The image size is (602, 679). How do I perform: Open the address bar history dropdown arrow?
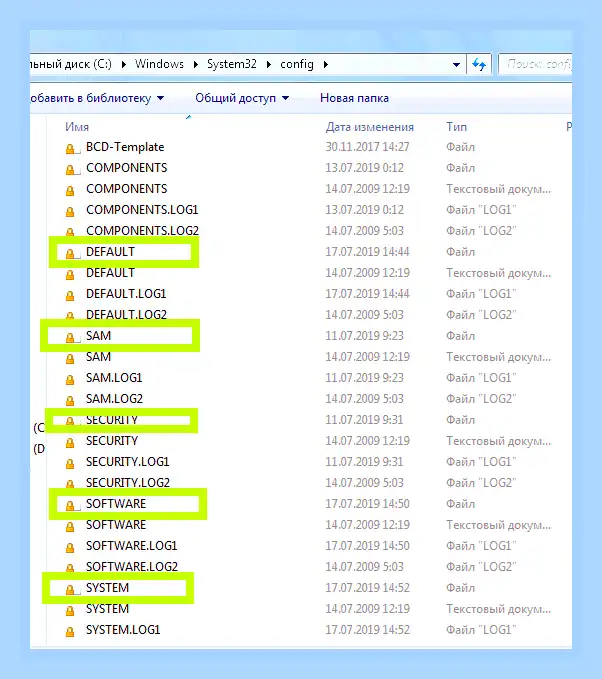tap(456, 65)
